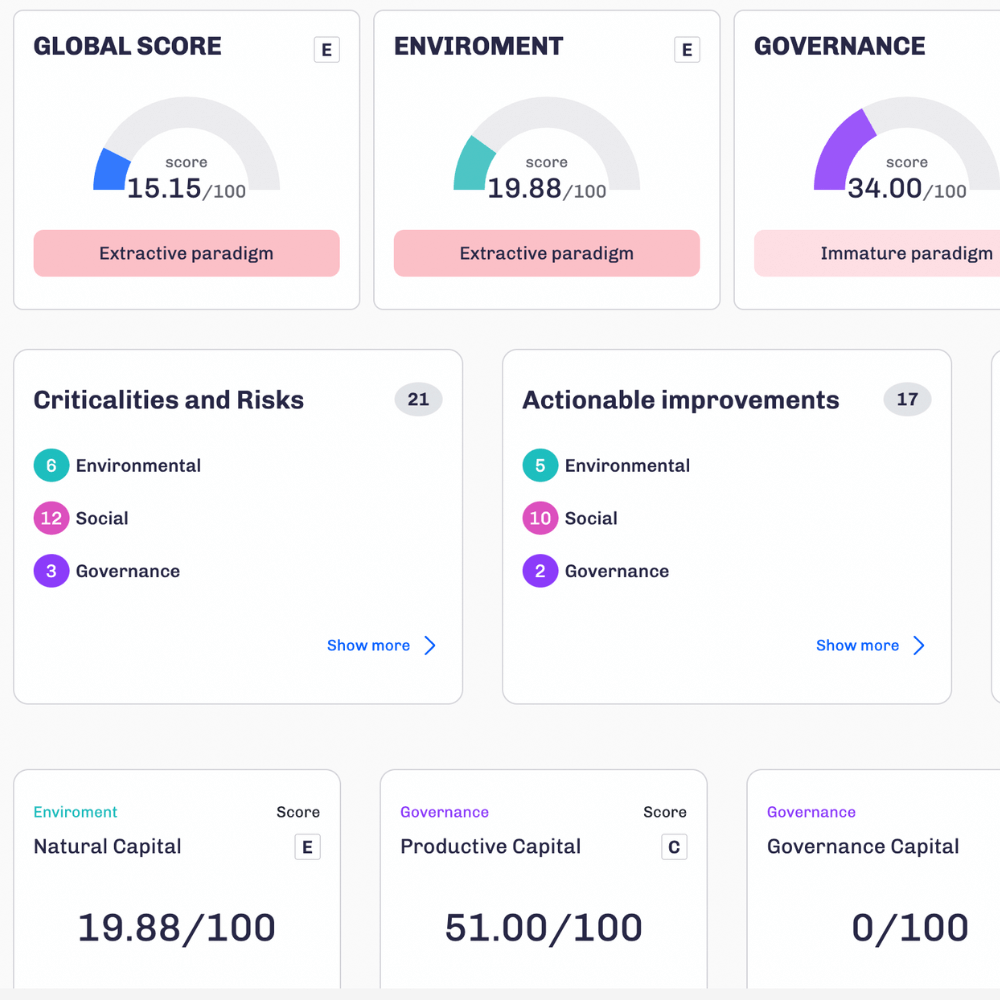Click the 17 count badge on Actionable improvements
Viewport: 1000px width, 1000px height.
coord(908,400)
